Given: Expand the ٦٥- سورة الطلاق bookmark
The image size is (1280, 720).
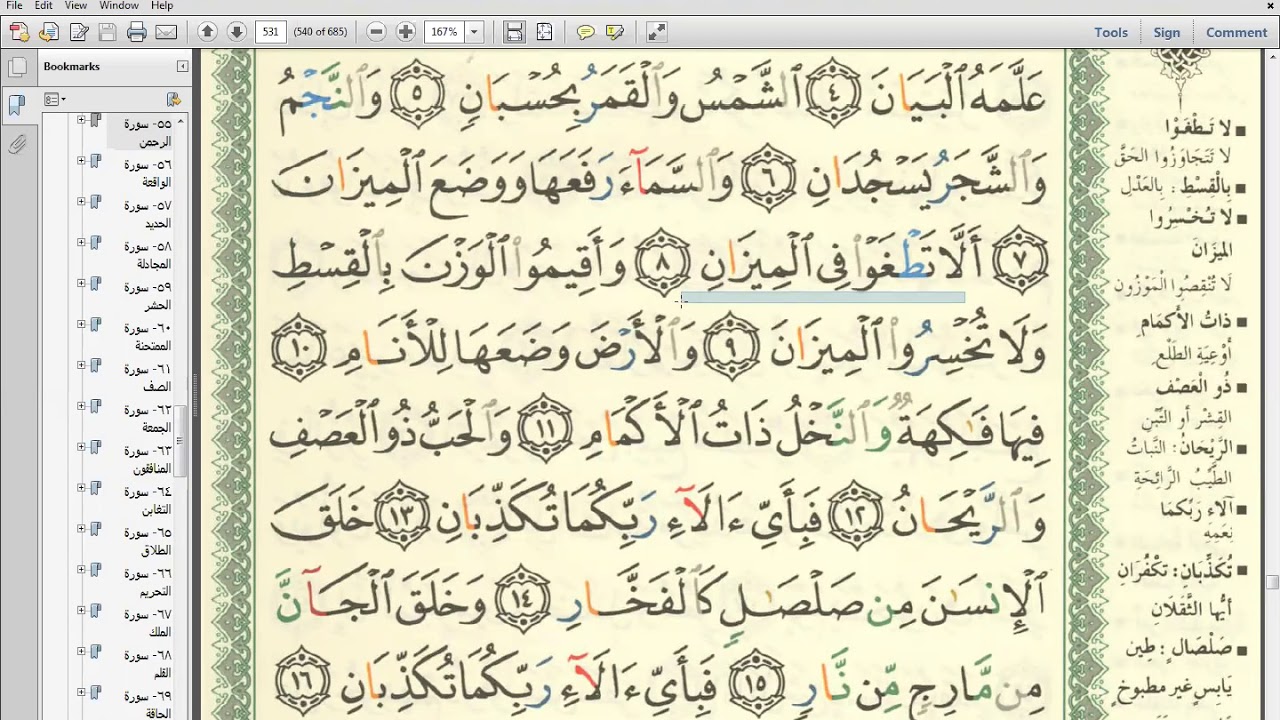Looking at the screenshot, I should (x=81, y=529).
